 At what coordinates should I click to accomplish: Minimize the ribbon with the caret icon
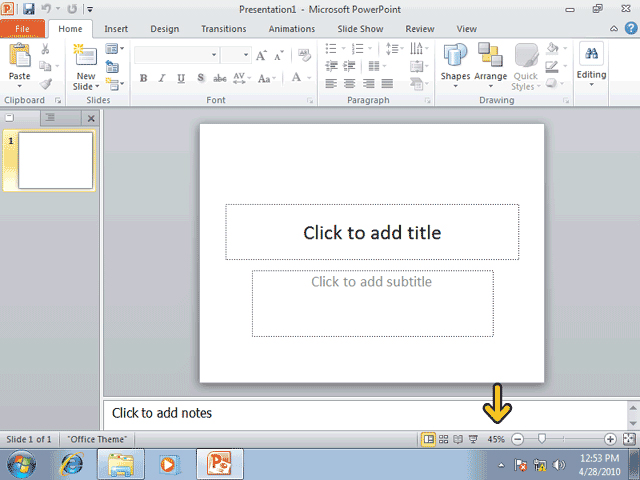pos(614,29)
